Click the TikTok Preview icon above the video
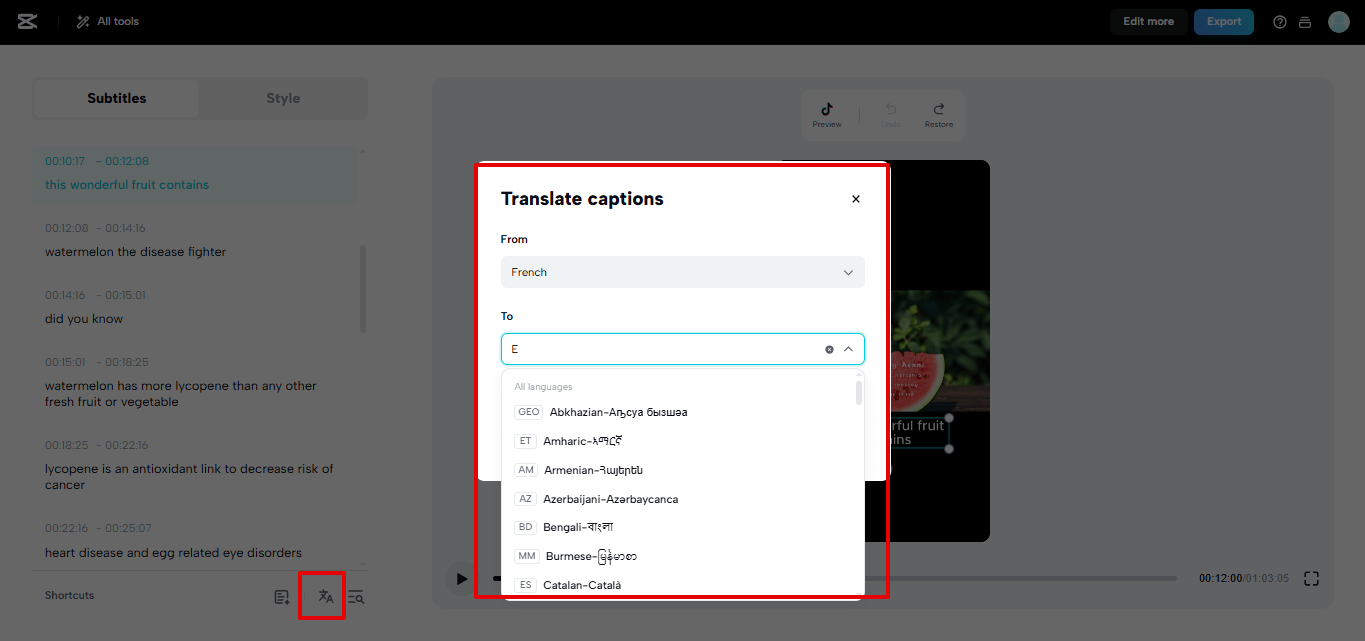This screenshot has width=1365, height=641. pyautogui.click(x=827, y=110)
